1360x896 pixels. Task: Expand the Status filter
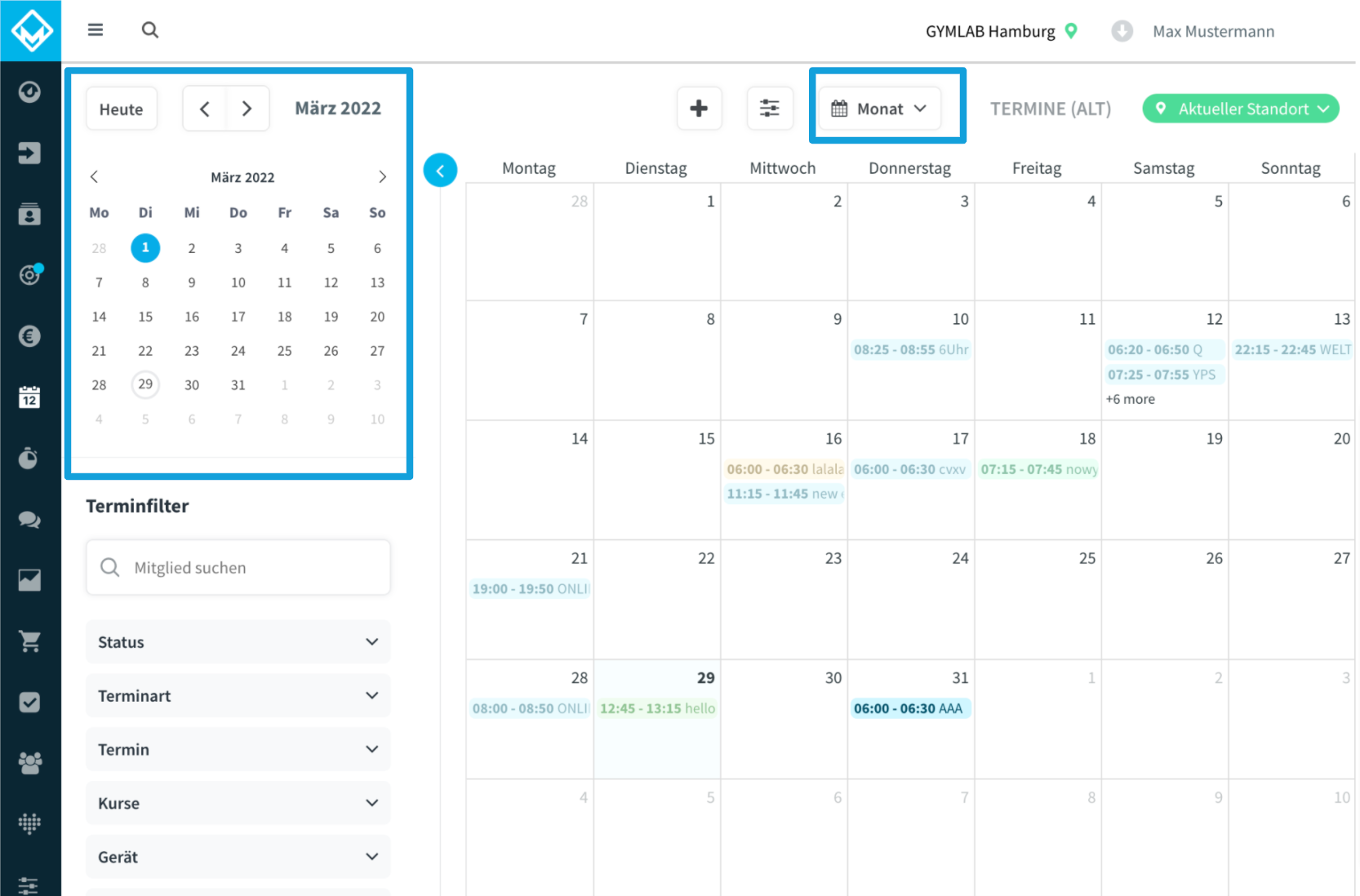pos(238,642)
